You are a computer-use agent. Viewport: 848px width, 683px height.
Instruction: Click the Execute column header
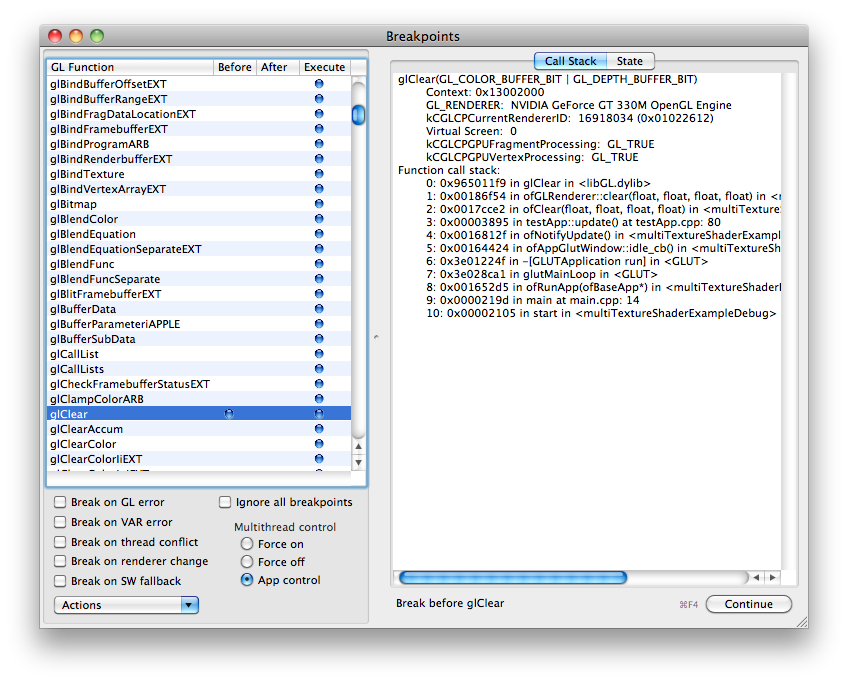pyautogui.click(x=324, y=67)
